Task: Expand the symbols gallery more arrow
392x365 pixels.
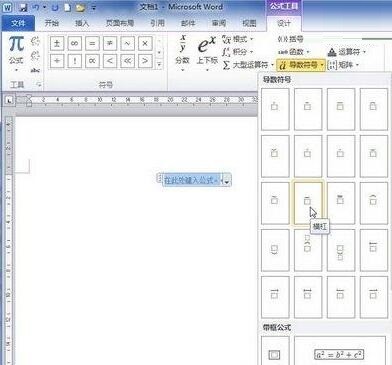Action: [159, 64]
